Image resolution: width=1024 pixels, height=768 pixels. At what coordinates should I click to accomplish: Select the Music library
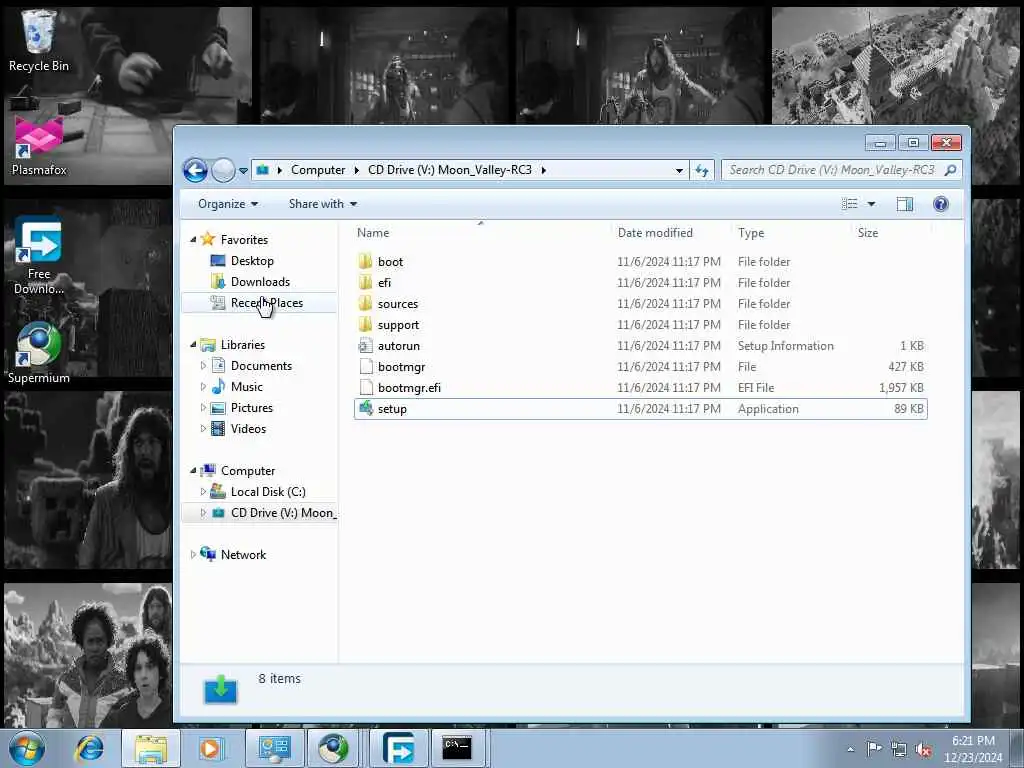(x=246, y=387)
